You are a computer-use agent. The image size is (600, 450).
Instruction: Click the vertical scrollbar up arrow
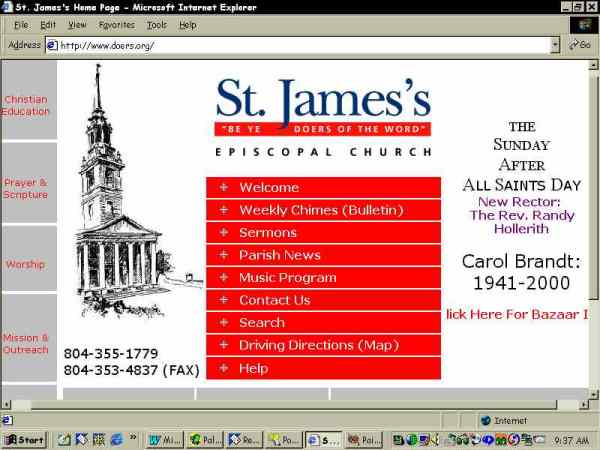[x=593, y=65]
